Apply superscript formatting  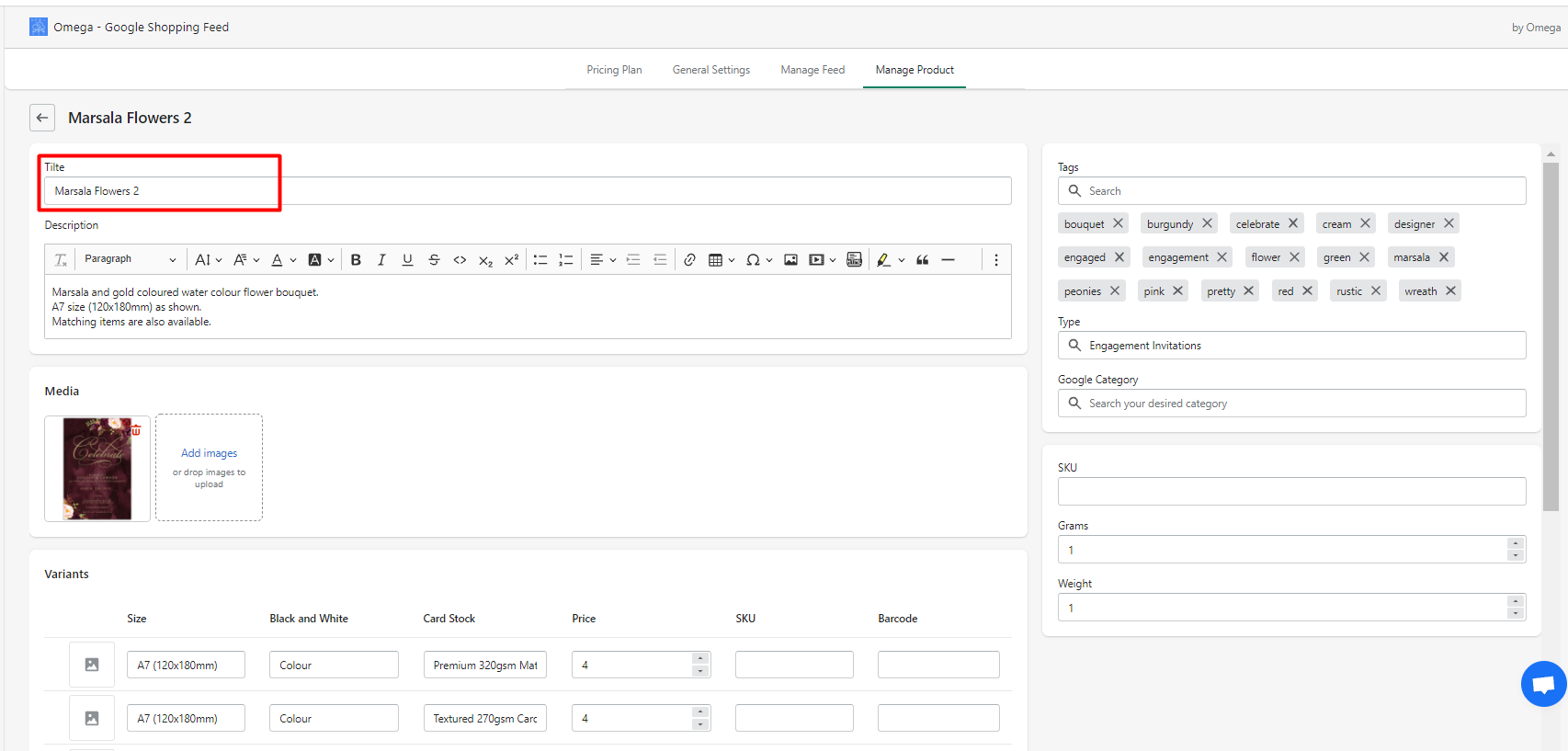tap(512, 260)
